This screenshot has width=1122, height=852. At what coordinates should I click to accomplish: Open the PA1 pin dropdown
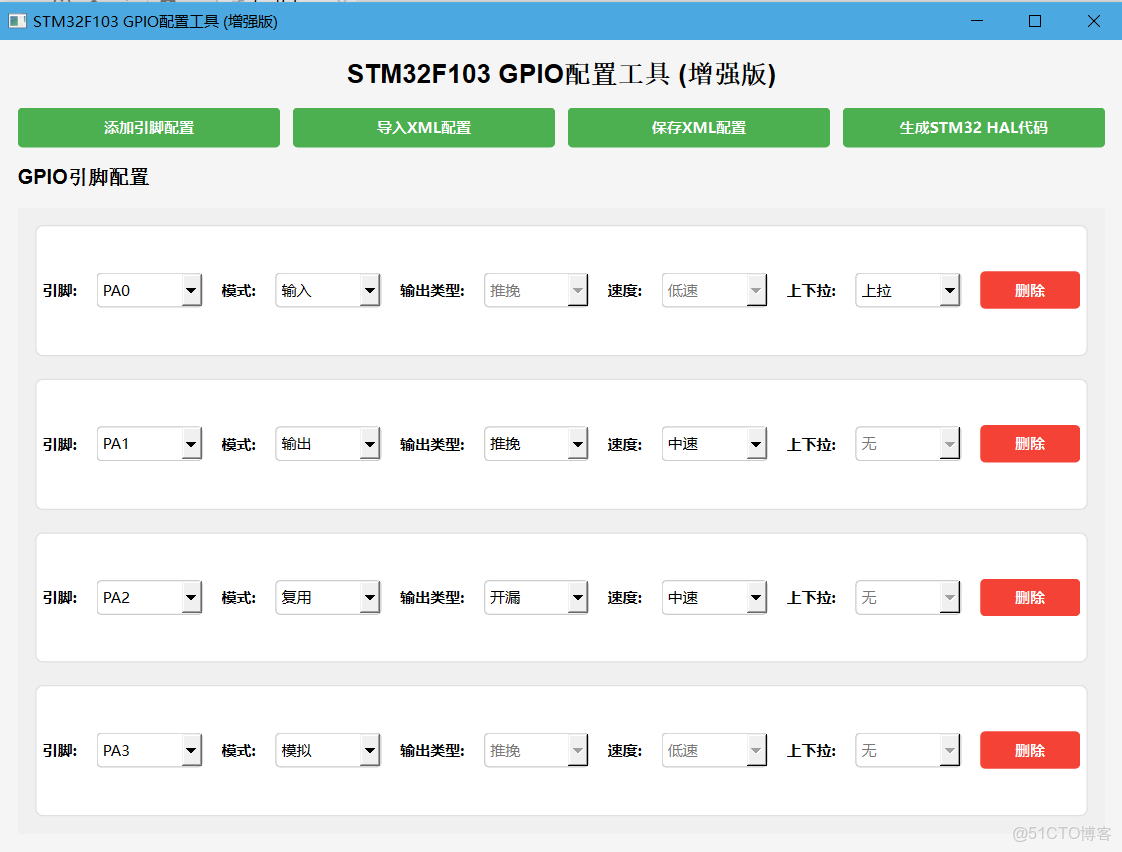(150, 444)
